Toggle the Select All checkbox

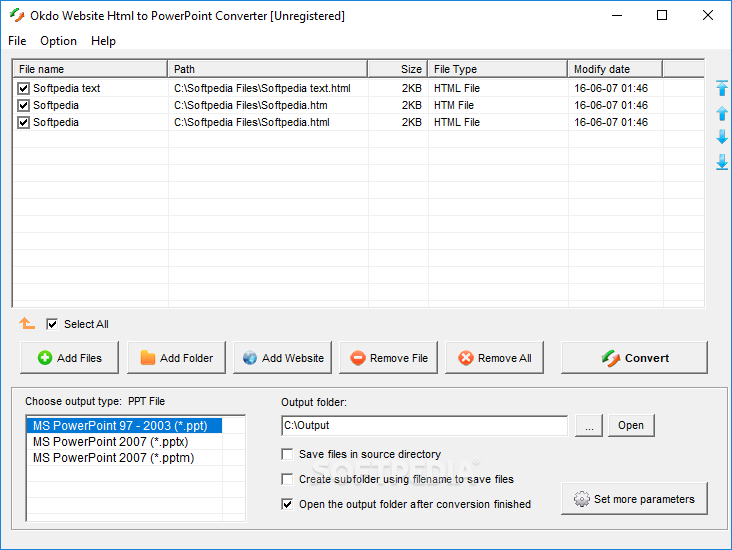pos(52,324)
